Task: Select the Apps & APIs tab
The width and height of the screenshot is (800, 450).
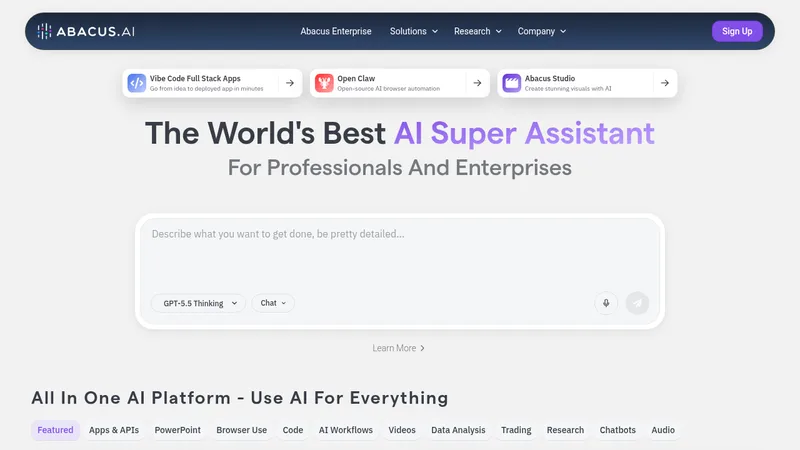Action: [x=114, y=430]
